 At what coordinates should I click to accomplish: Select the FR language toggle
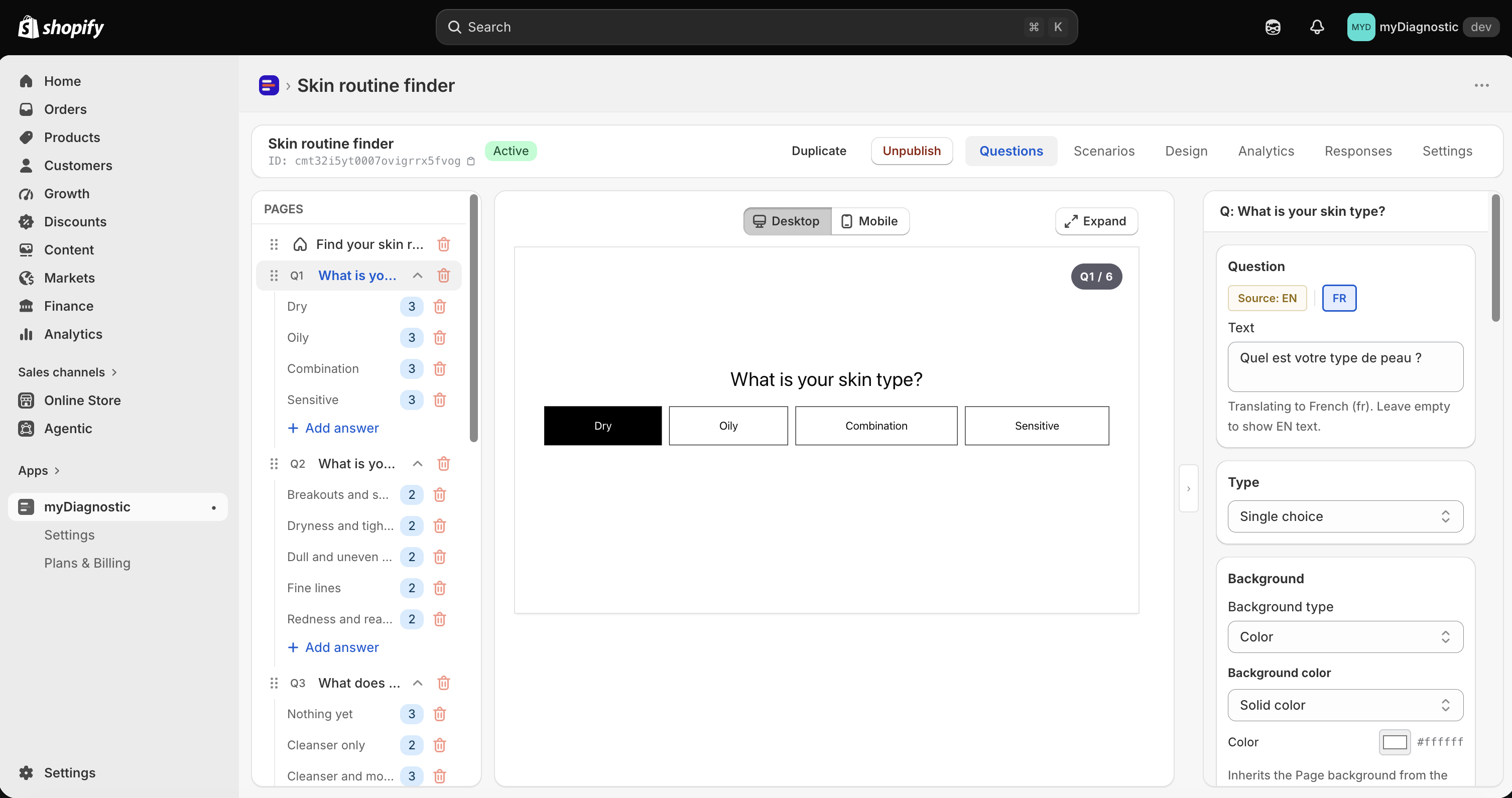coord(1339,298)
